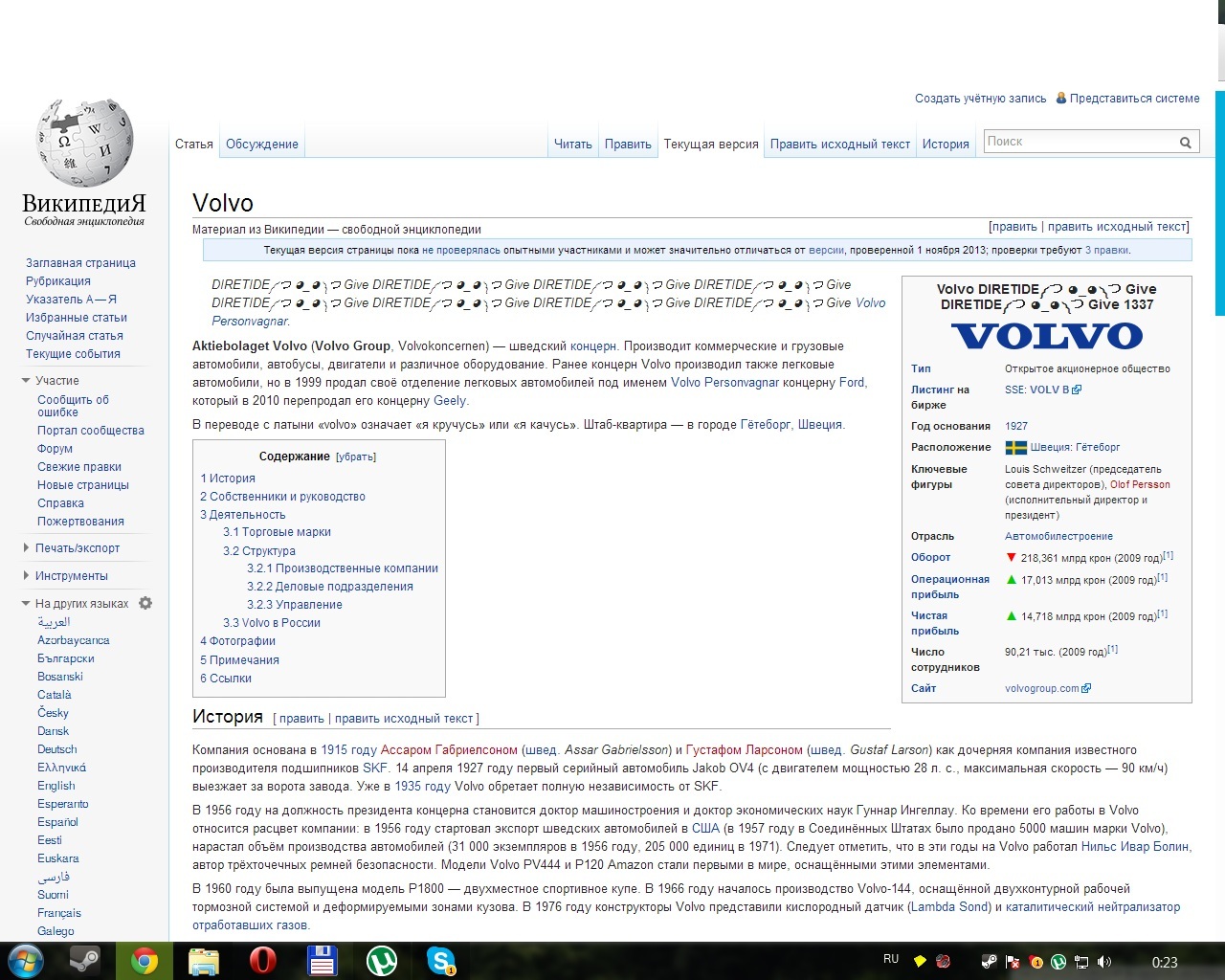Jump to contents item 4 Фотографии
Screen dimensions: 1225x980
[x=237, y=641]
